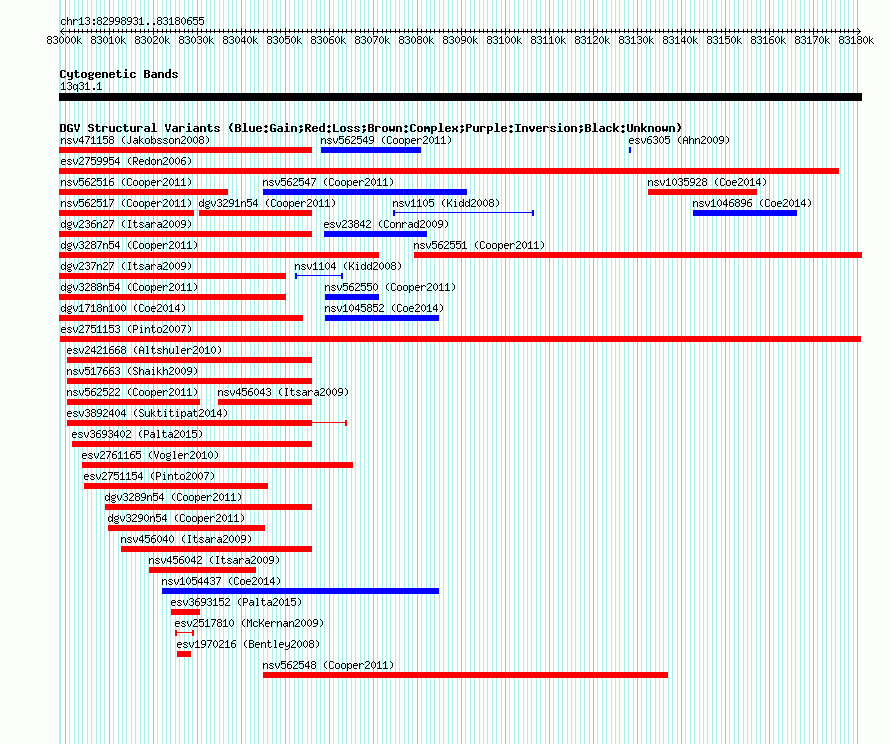Click the chr13:82998931..83180655 region label
This screenshot has height=744, width=890.
(x=132, y=22)
